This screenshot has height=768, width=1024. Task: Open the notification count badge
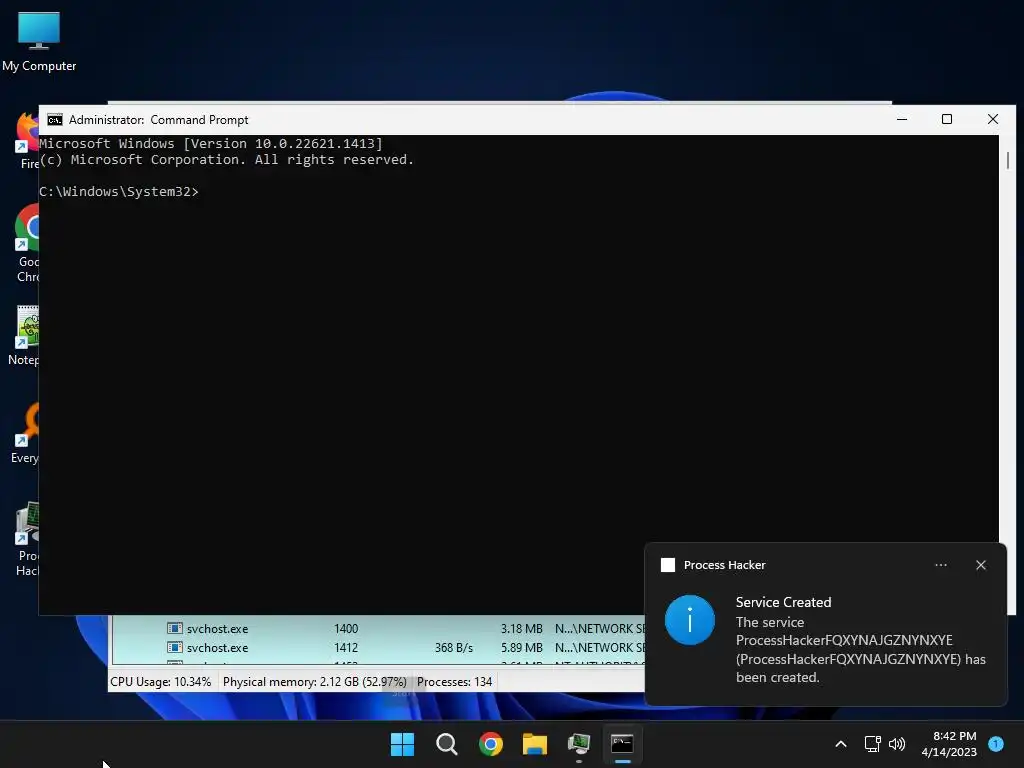coord(996,744)
